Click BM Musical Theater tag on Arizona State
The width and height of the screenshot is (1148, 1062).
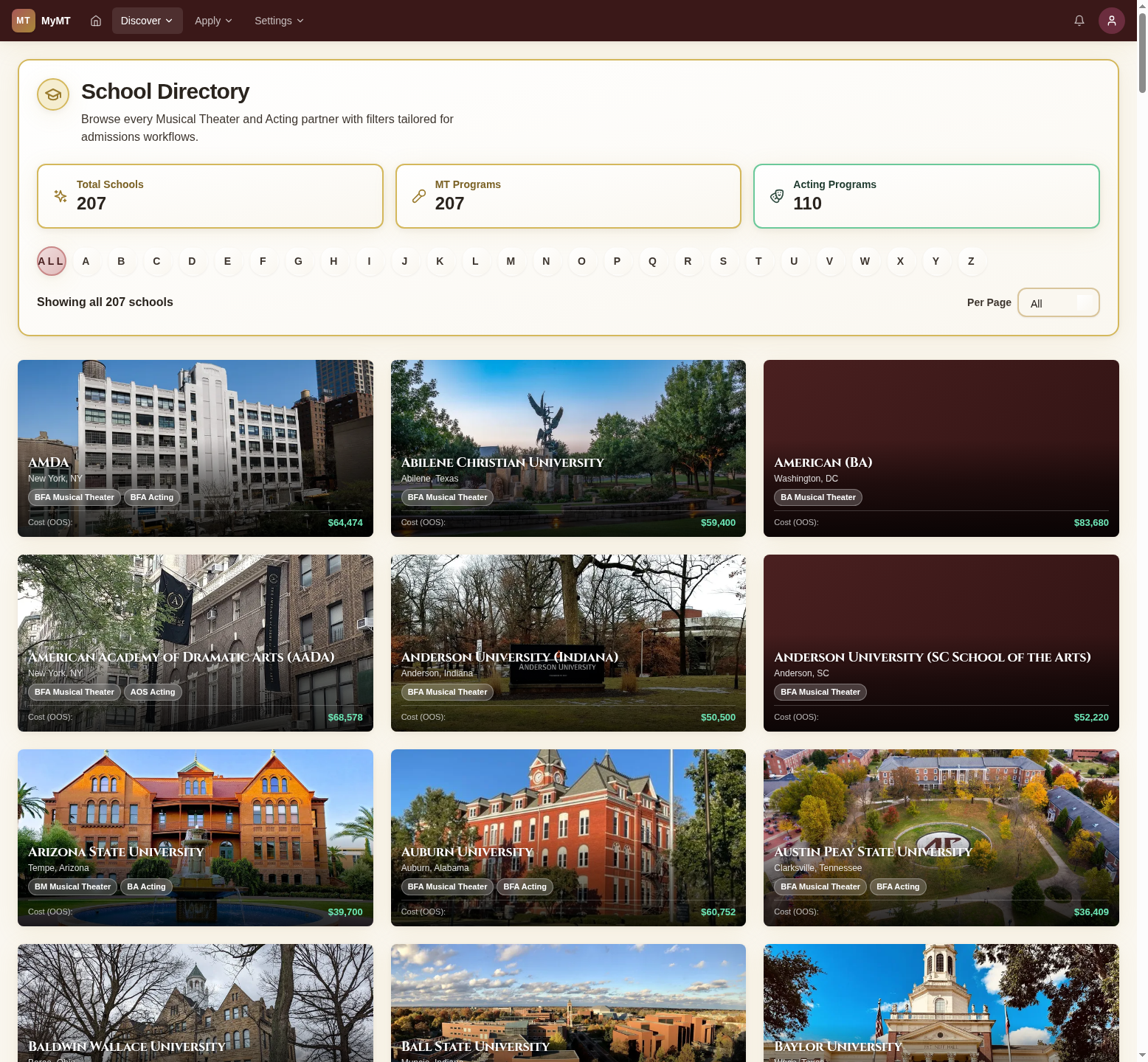coord(72,887)
